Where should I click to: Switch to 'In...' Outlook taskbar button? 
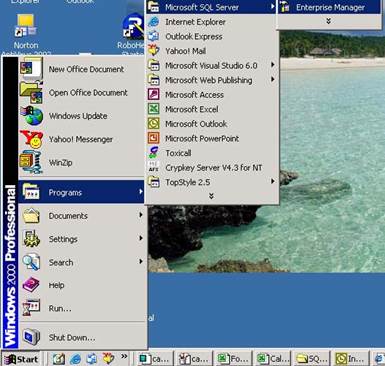350,359
